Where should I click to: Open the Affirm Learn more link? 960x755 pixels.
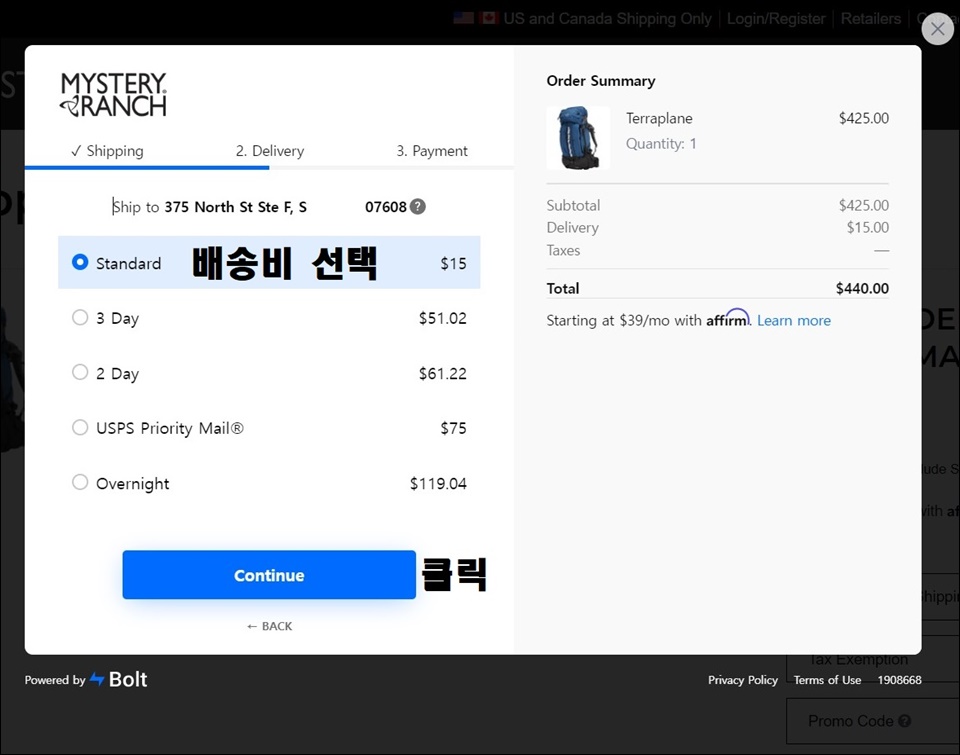[x=793, y=320]
